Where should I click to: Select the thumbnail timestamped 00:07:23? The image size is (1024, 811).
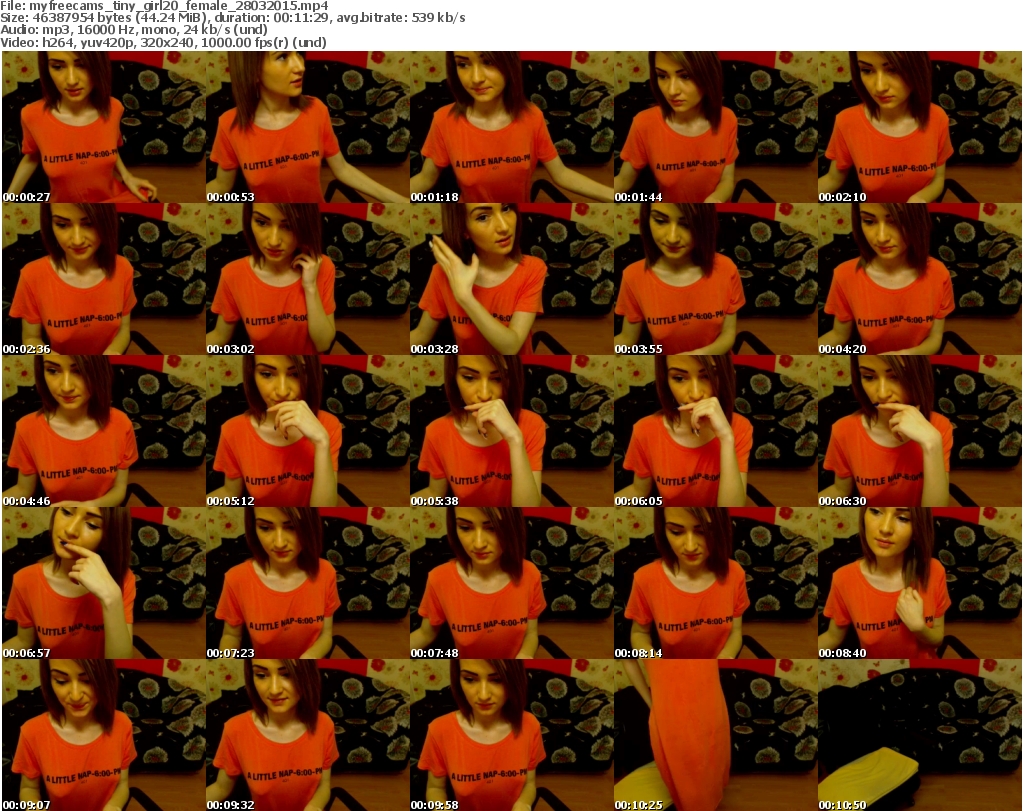click(308, 583)
